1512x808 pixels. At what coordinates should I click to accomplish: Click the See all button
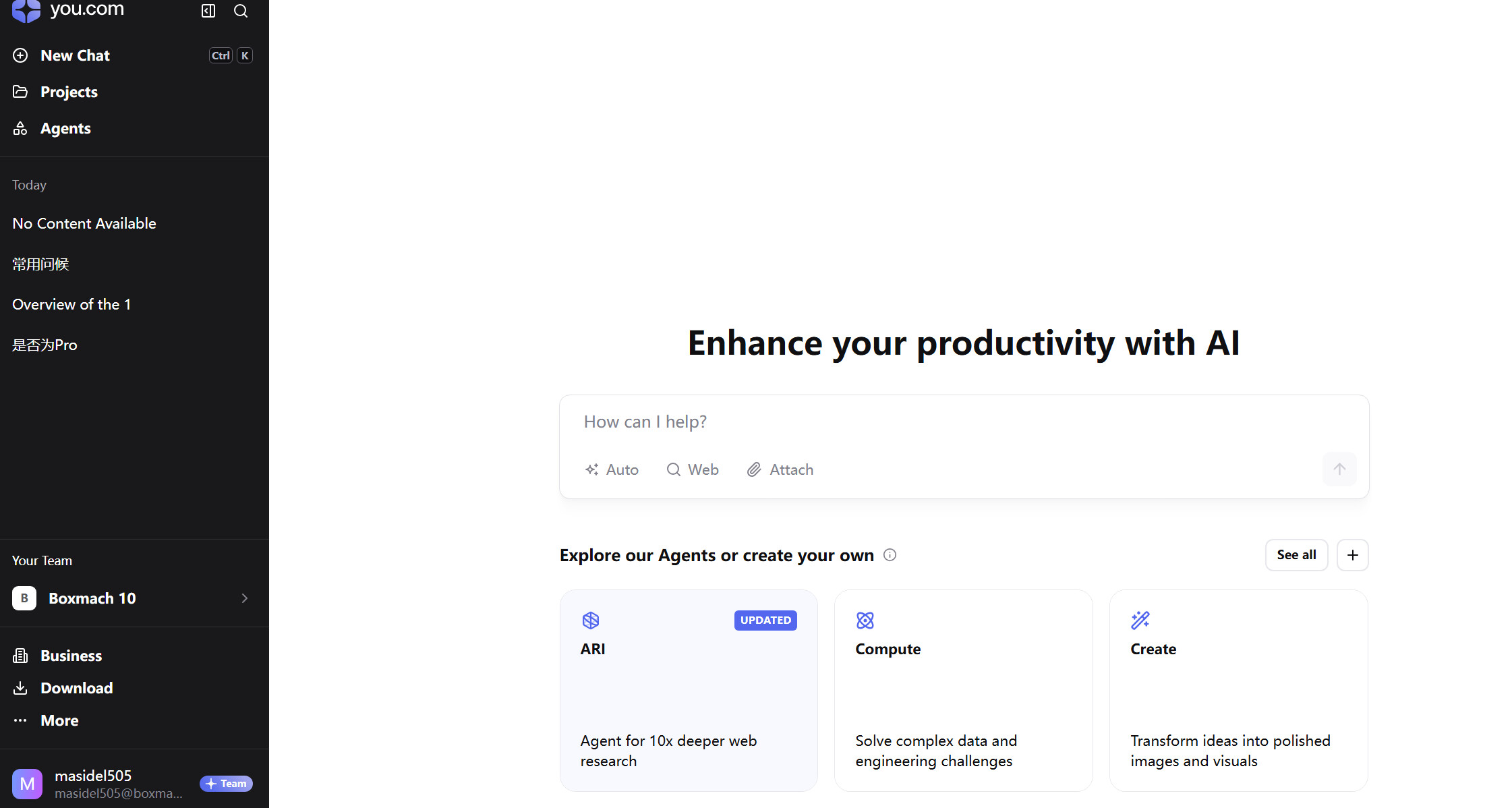(1296, 555)
